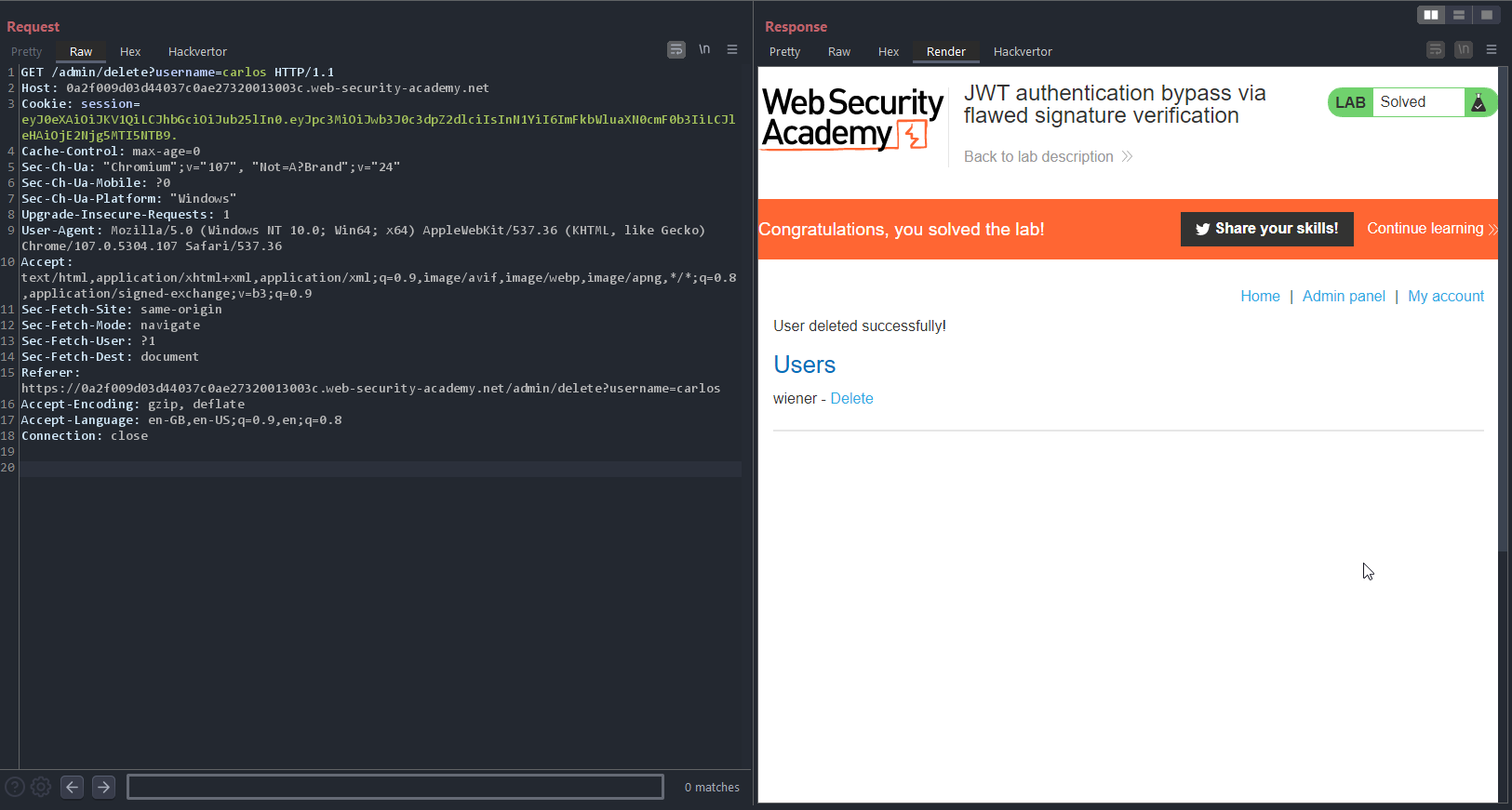Toggle word wrap in Request panel
Screen dimensions: 1512x810
click(x=676, y=49)
